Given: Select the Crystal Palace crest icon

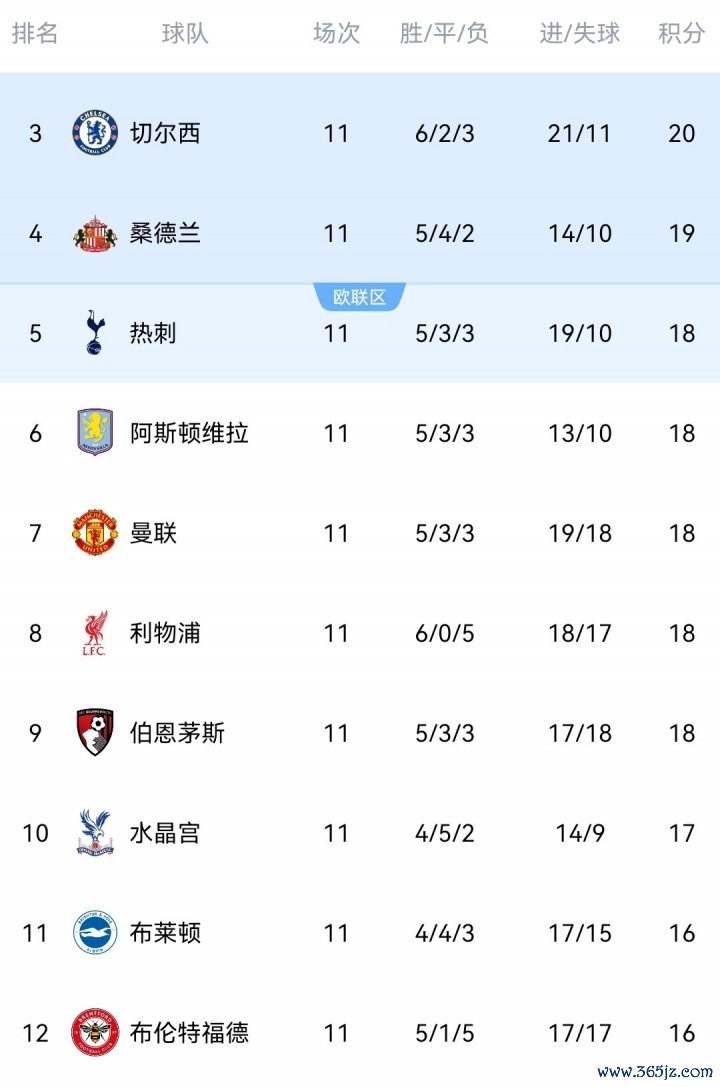Looking at the screenshot, I should (x=95, y=833).
